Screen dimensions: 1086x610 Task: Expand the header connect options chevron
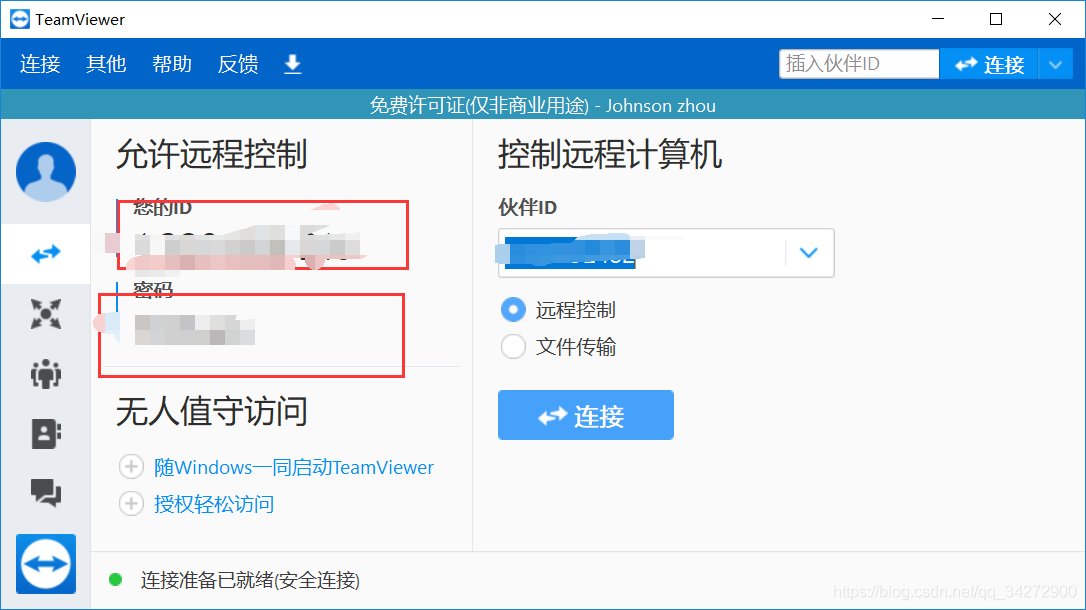point(1056,64)
